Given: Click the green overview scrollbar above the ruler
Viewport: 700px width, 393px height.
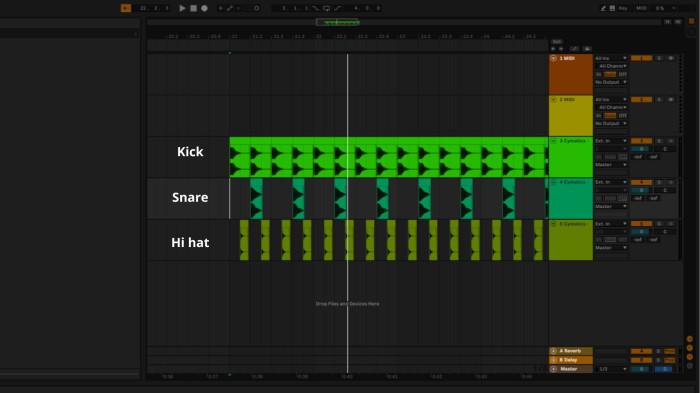Looking at the screenshot, I should [x=338, y=22].
